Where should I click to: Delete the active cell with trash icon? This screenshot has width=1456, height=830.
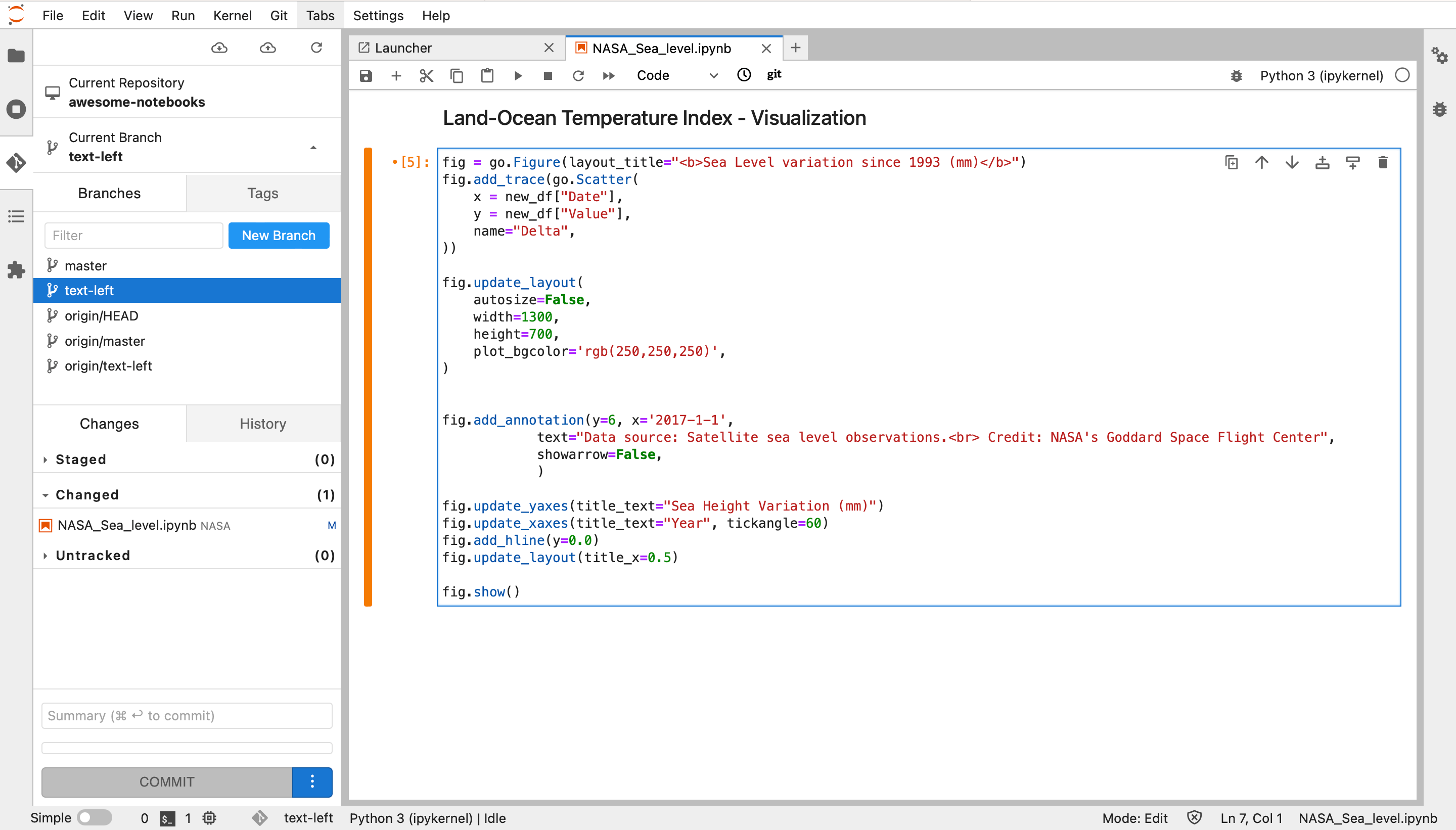pos(1383,163)
